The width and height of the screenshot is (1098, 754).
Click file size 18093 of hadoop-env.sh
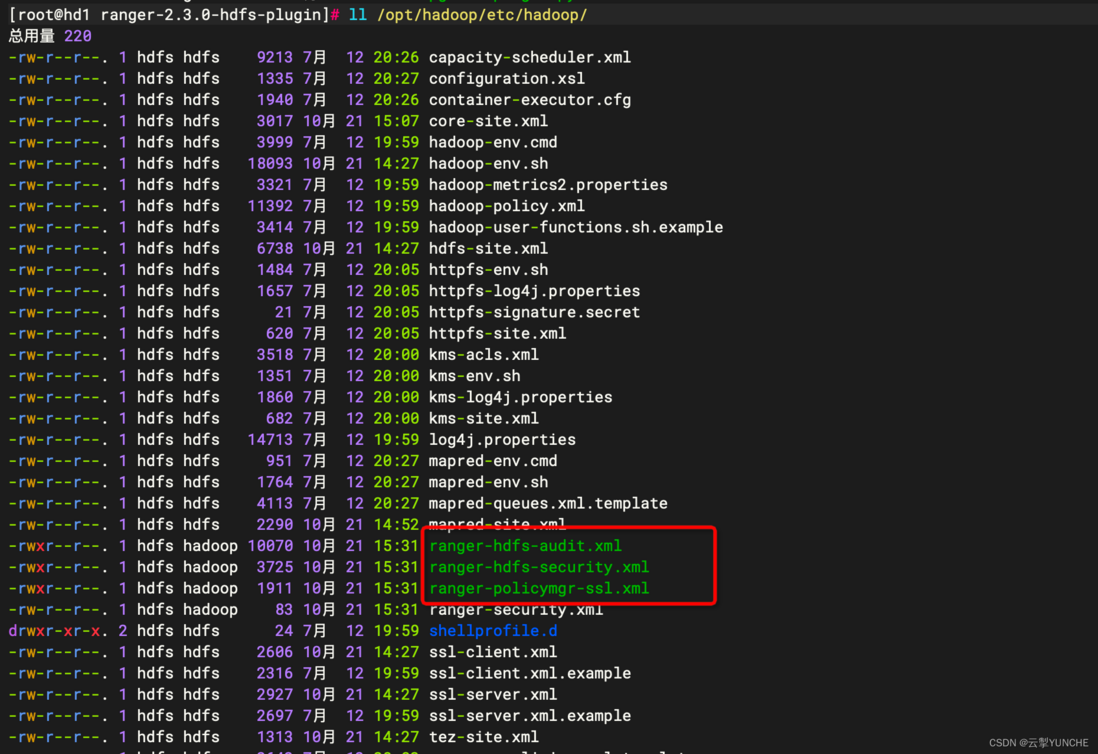click(x=270, y=163)
